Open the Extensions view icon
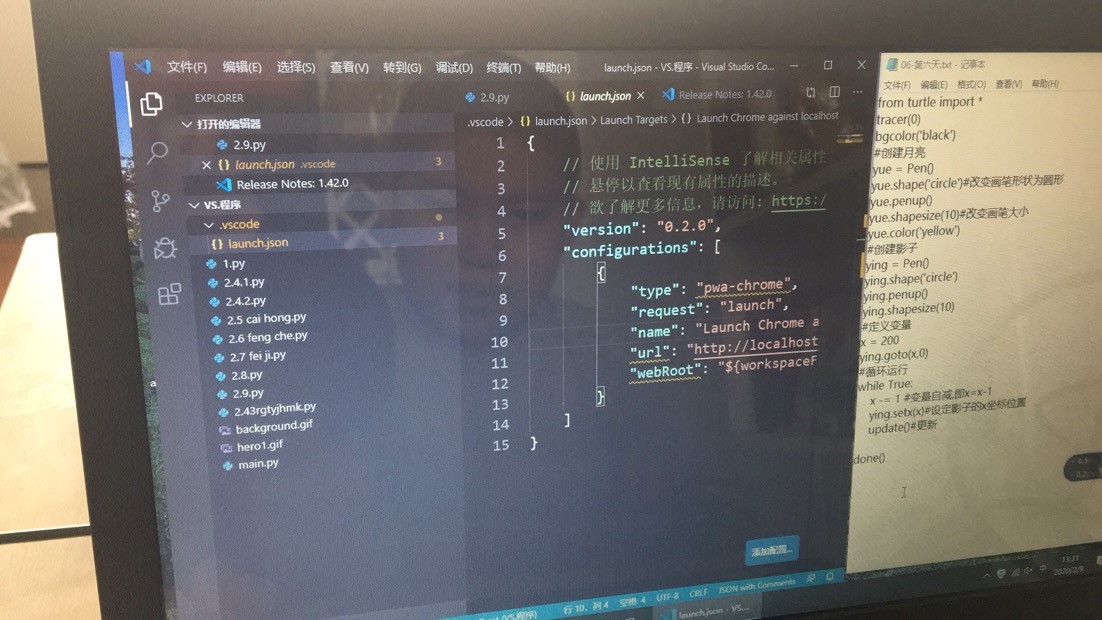This screenshot has height=620, width=1102. click(x=169, y=294)
